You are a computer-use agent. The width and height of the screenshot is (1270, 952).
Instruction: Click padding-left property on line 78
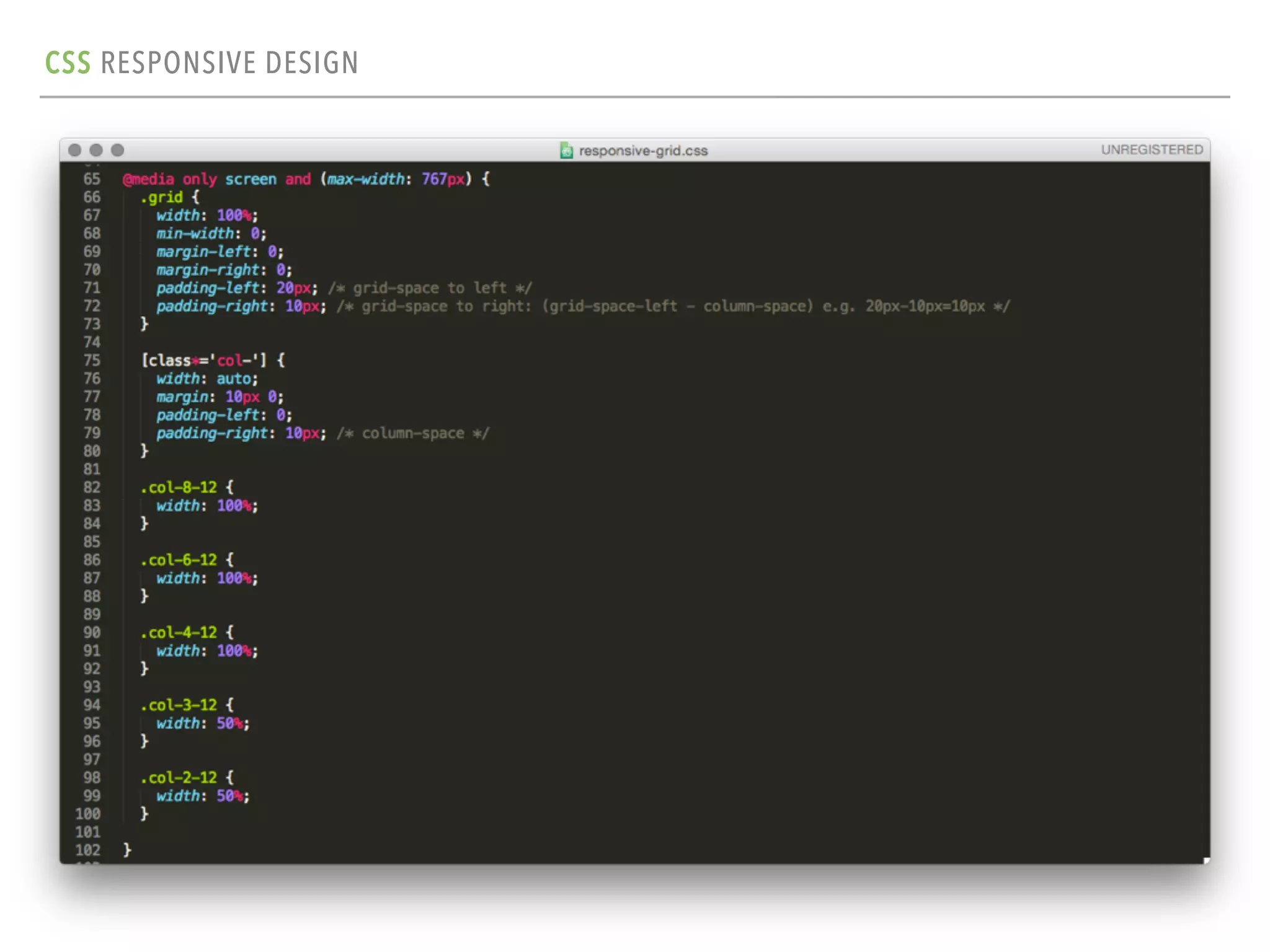(208, 415)
